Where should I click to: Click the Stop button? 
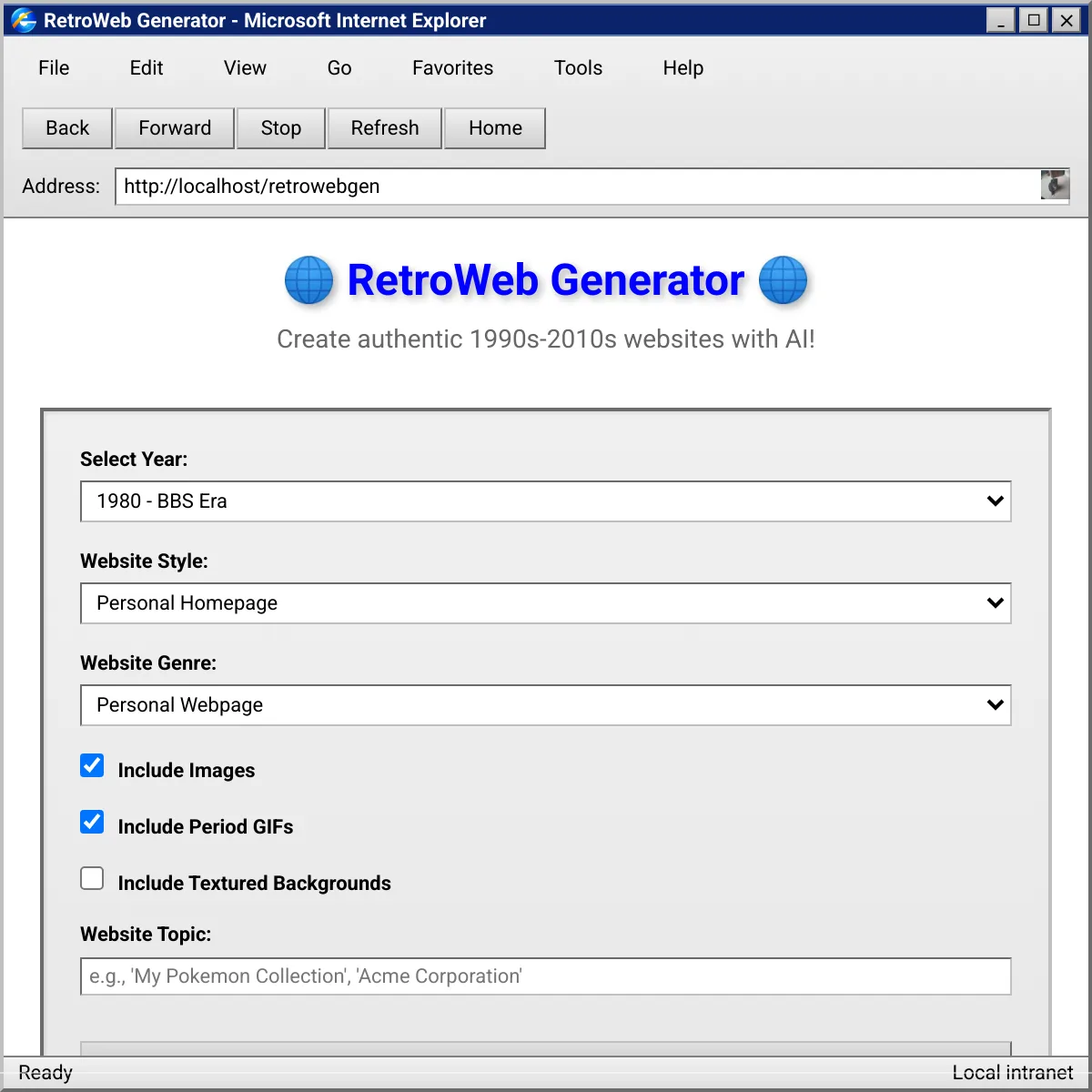(x=281, y=128)
